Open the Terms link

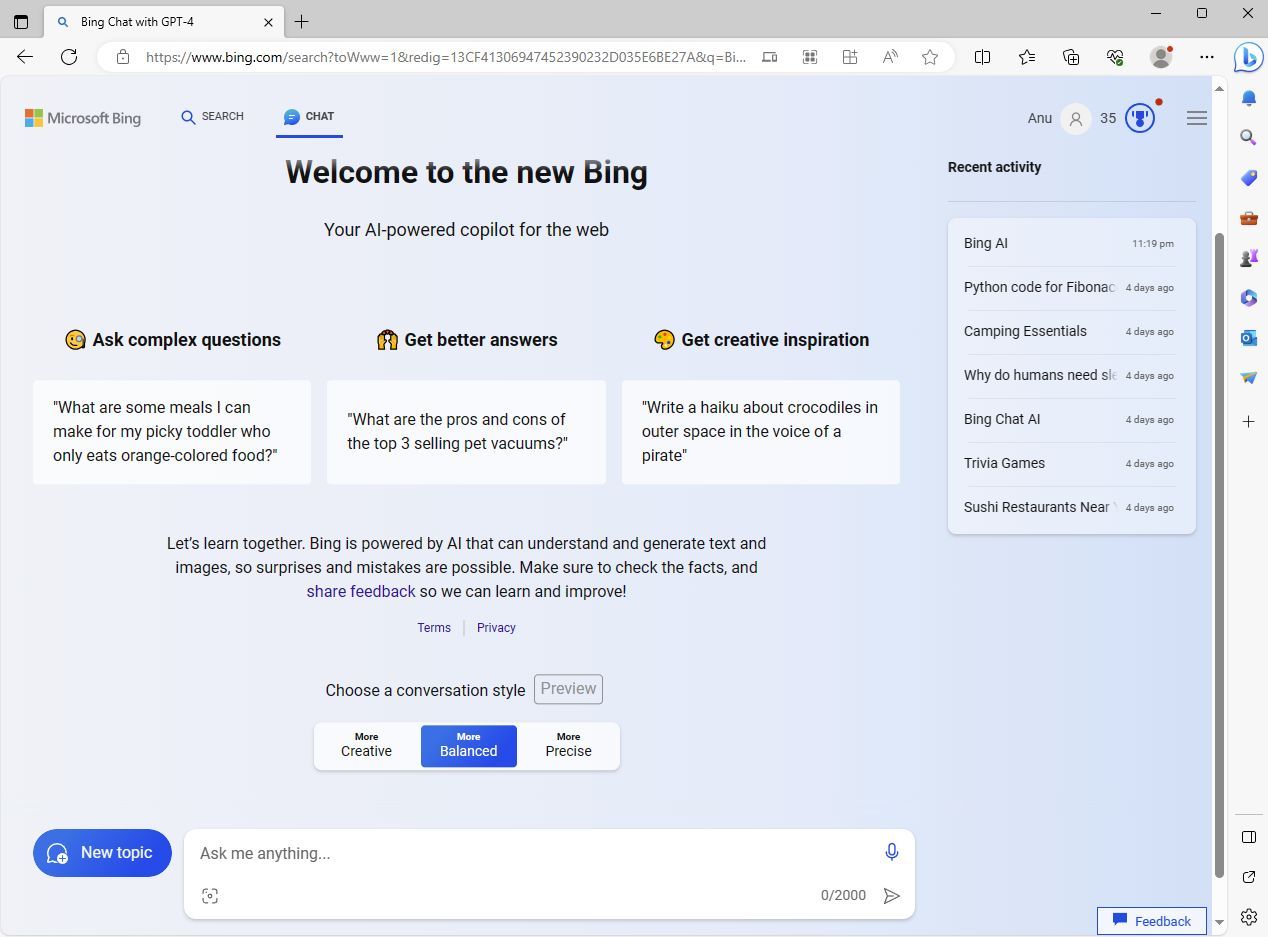point(434,628)
